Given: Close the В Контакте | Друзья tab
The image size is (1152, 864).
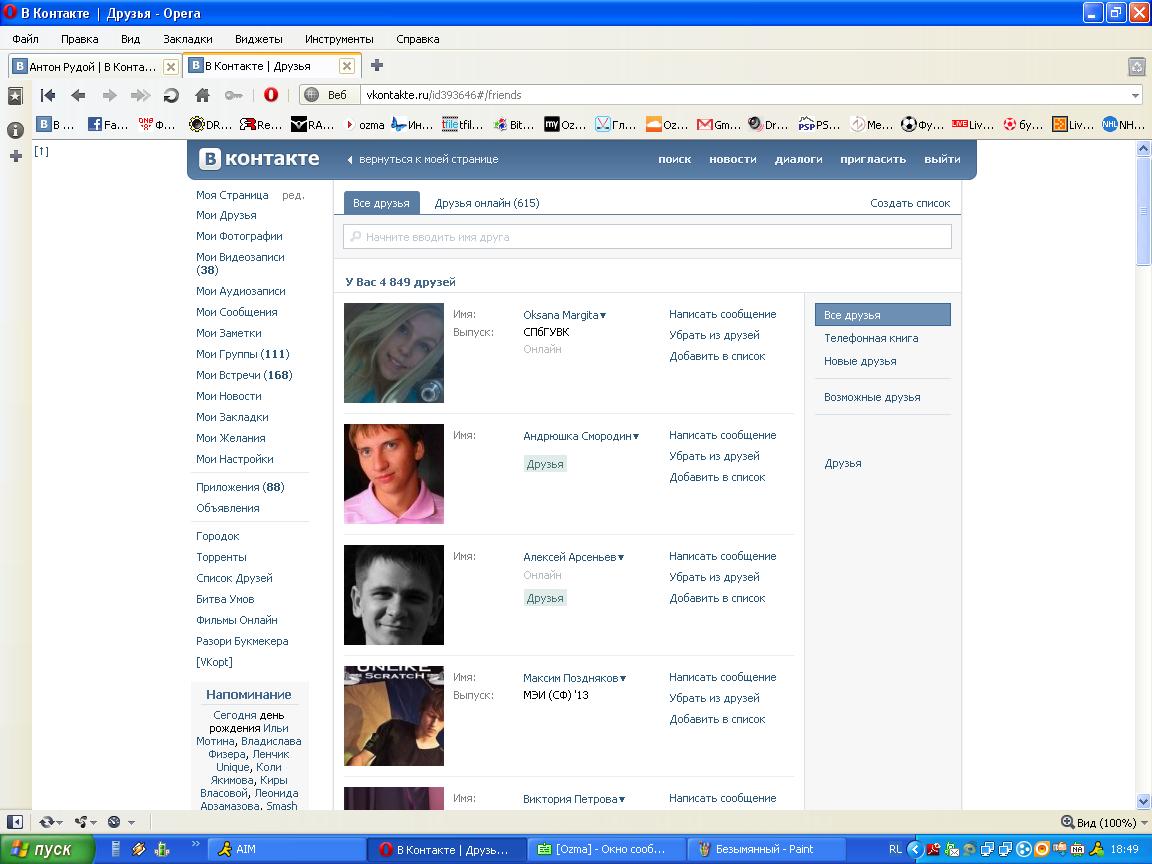Looking at the screenshot, I should pos(347,66).
